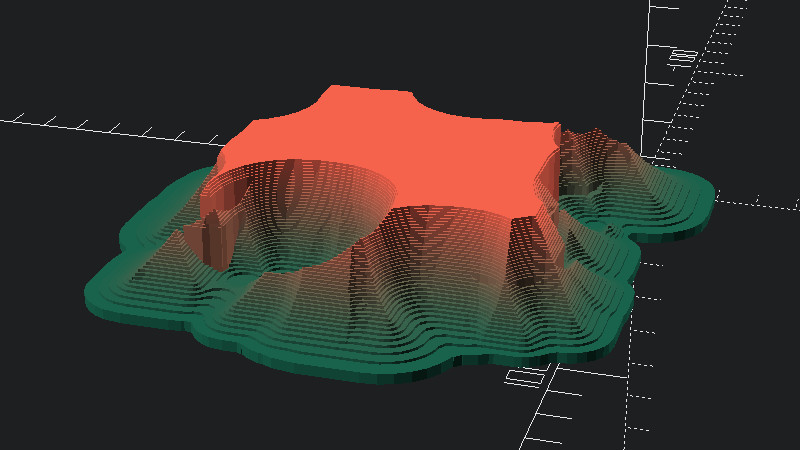Image resolution: width=800 pixels, height=450 pixels.
Task: Click the small peak on left slope
Action: coord(178,240)
